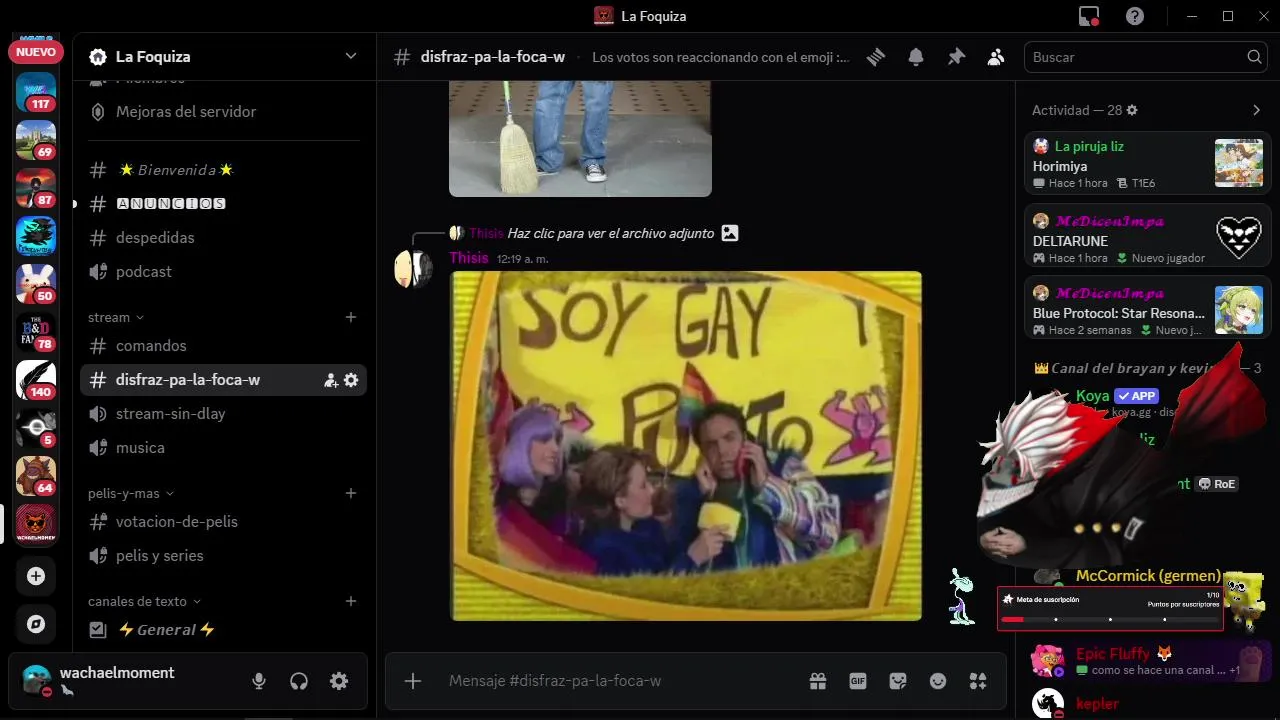Open Mejoras del servidor
The image size is (1280, 720).
[x=223, y=112]
